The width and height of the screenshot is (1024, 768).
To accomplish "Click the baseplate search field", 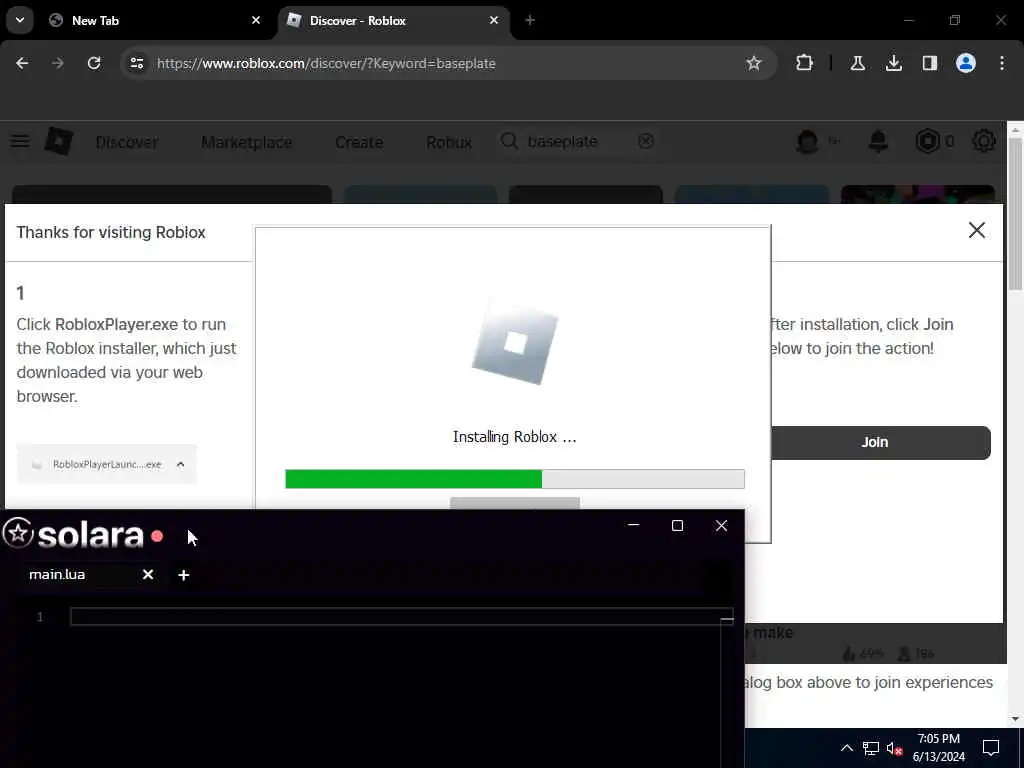I will (578, 141).
